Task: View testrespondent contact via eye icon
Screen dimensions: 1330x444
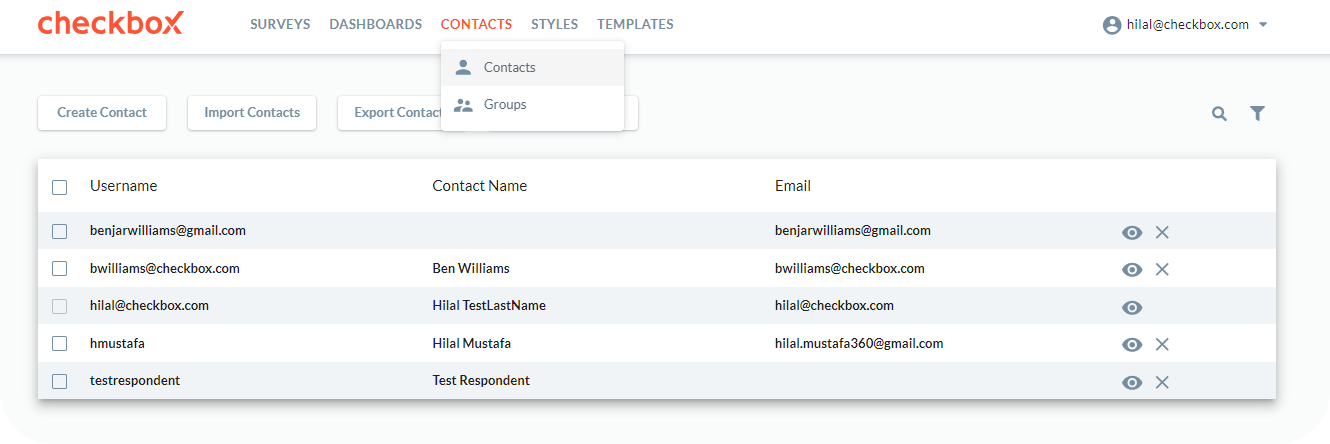Action: (1132, 382)
